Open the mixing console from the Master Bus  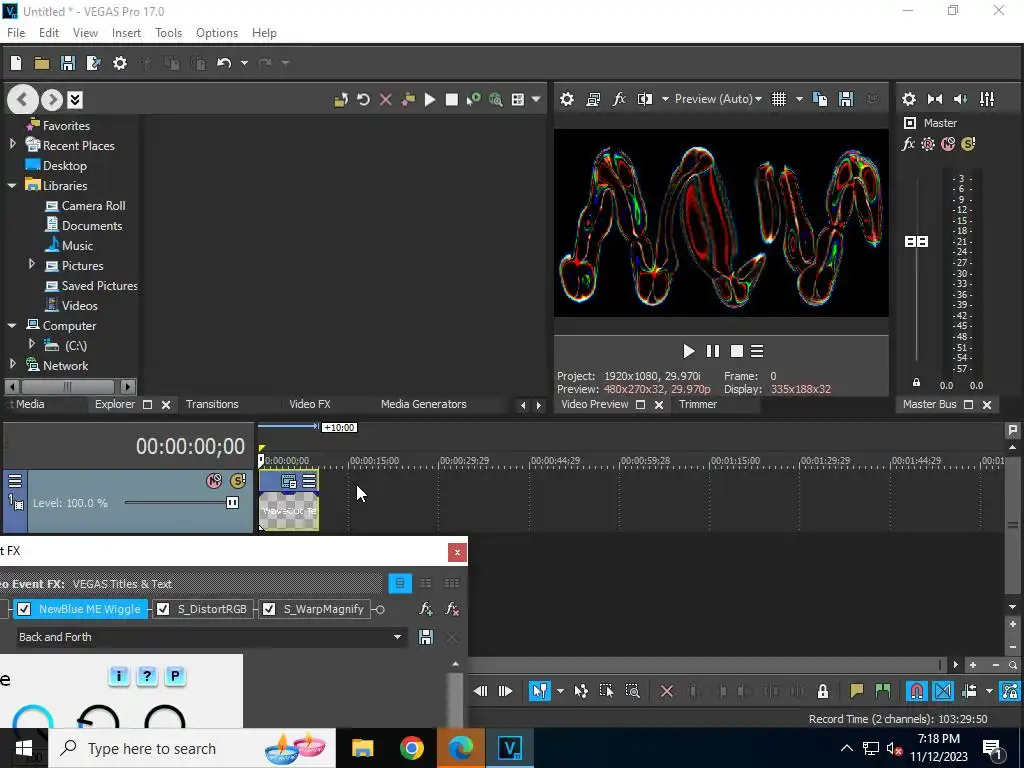point(987,99)
